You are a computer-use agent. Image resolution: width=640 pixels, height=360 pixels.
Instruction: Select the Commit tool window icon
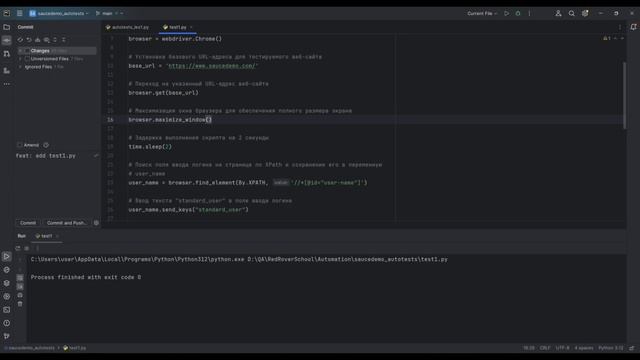(7, 40)
